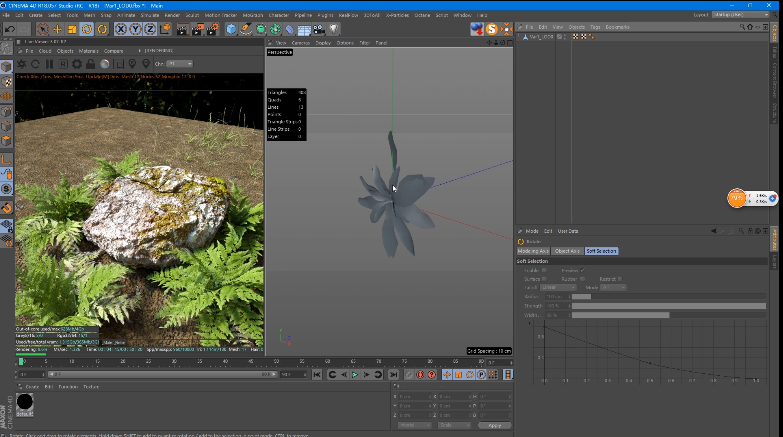Enable the soft selection Enable checkbox
This screenshot has width=783, height=437.
click(544, 270)
